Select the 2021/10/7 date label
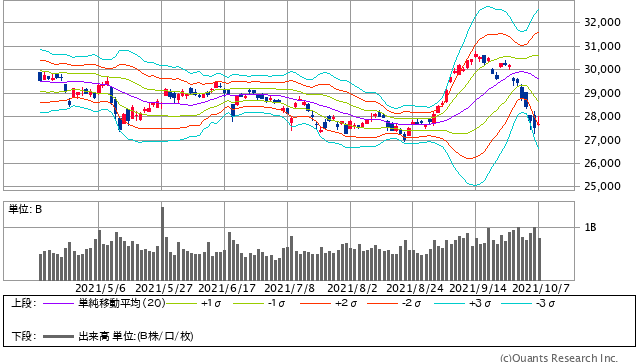The width and height of the screenshot is (638, 362). coord(541,288)
